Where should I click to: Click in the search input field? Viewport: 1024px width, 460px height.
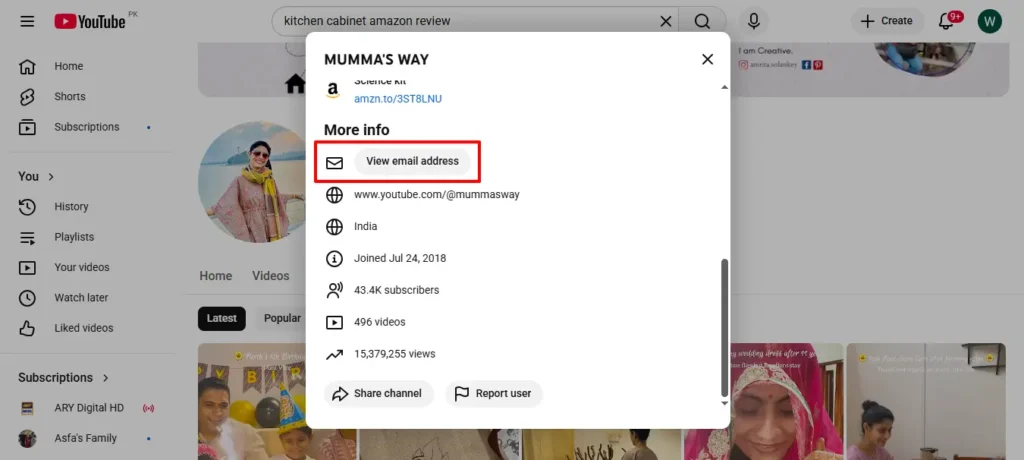(x=465, y=21)
